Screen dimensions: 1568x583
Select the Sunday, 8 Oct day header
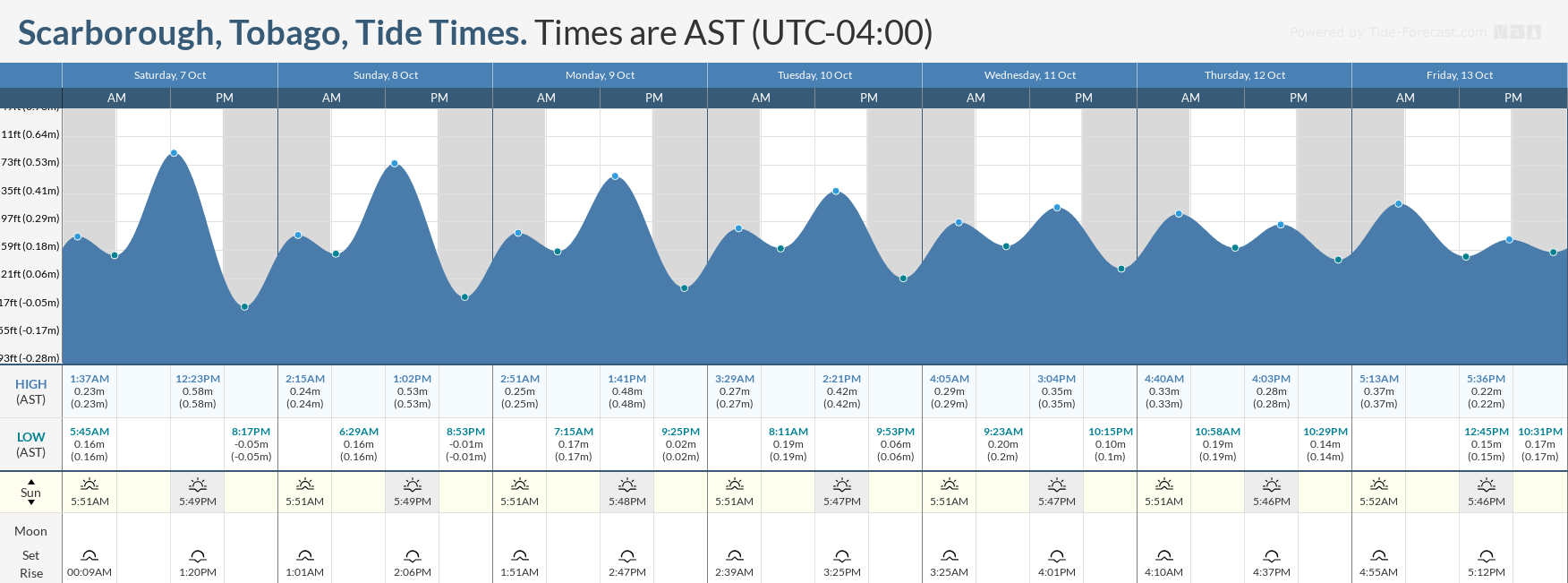click(x=386, y=75)
